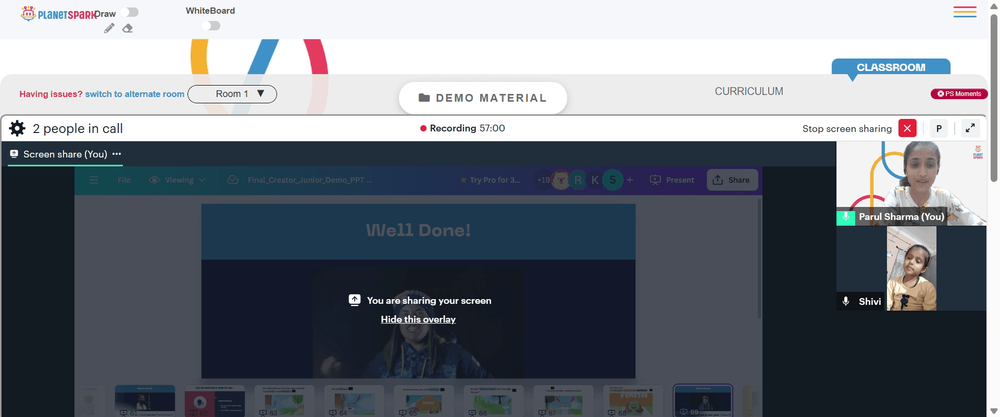This screenshot has width=1000, height=417.
Task: Click the page vertical scrollbar
Action: coord(994,96)
